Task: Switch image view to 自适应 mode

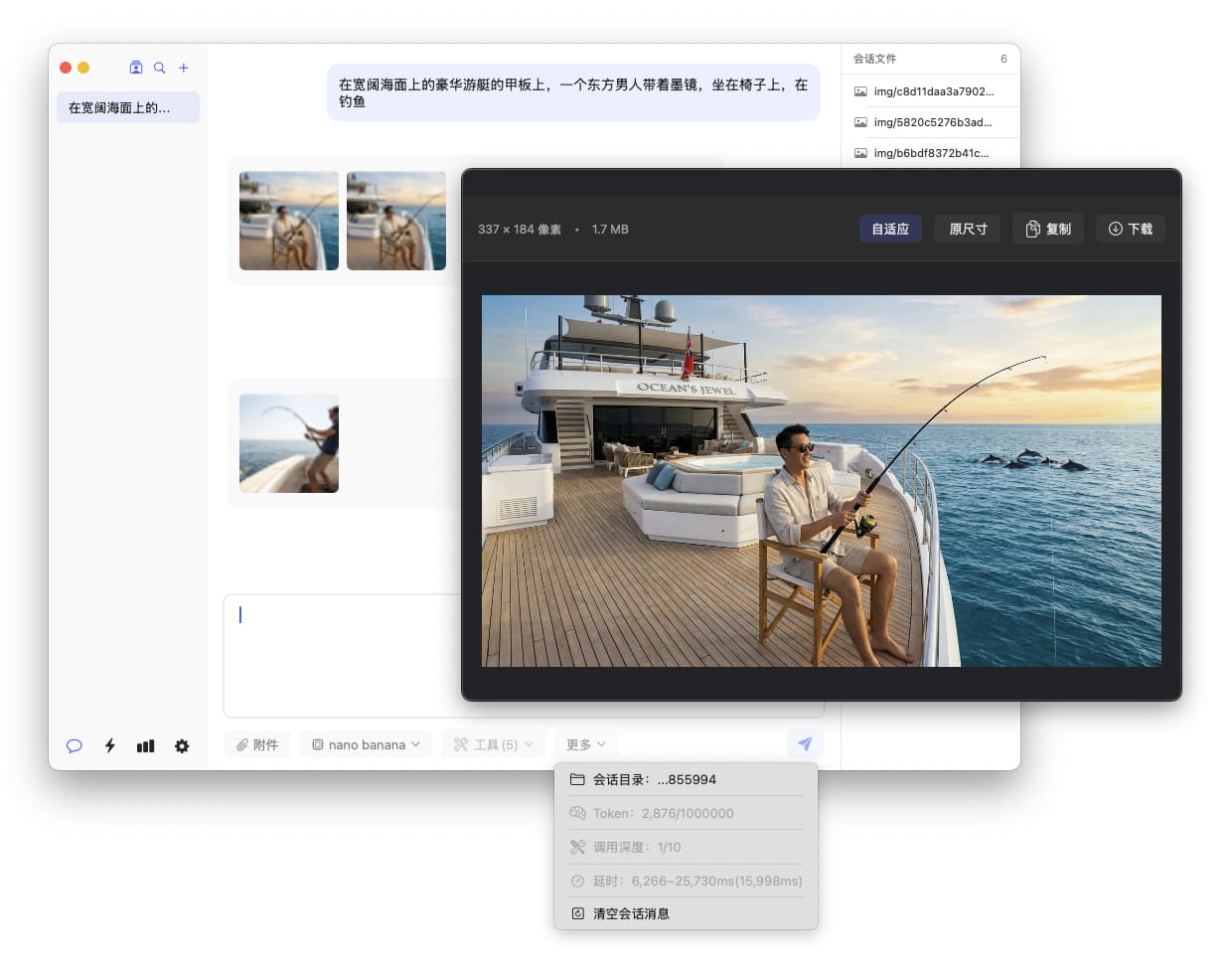Action: click(890, 229)
